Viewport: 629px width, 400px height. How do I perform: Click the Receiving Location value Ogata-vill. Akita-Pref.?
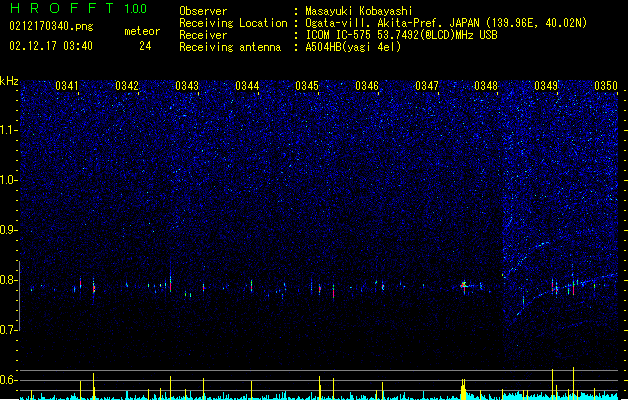pos(375,23)
